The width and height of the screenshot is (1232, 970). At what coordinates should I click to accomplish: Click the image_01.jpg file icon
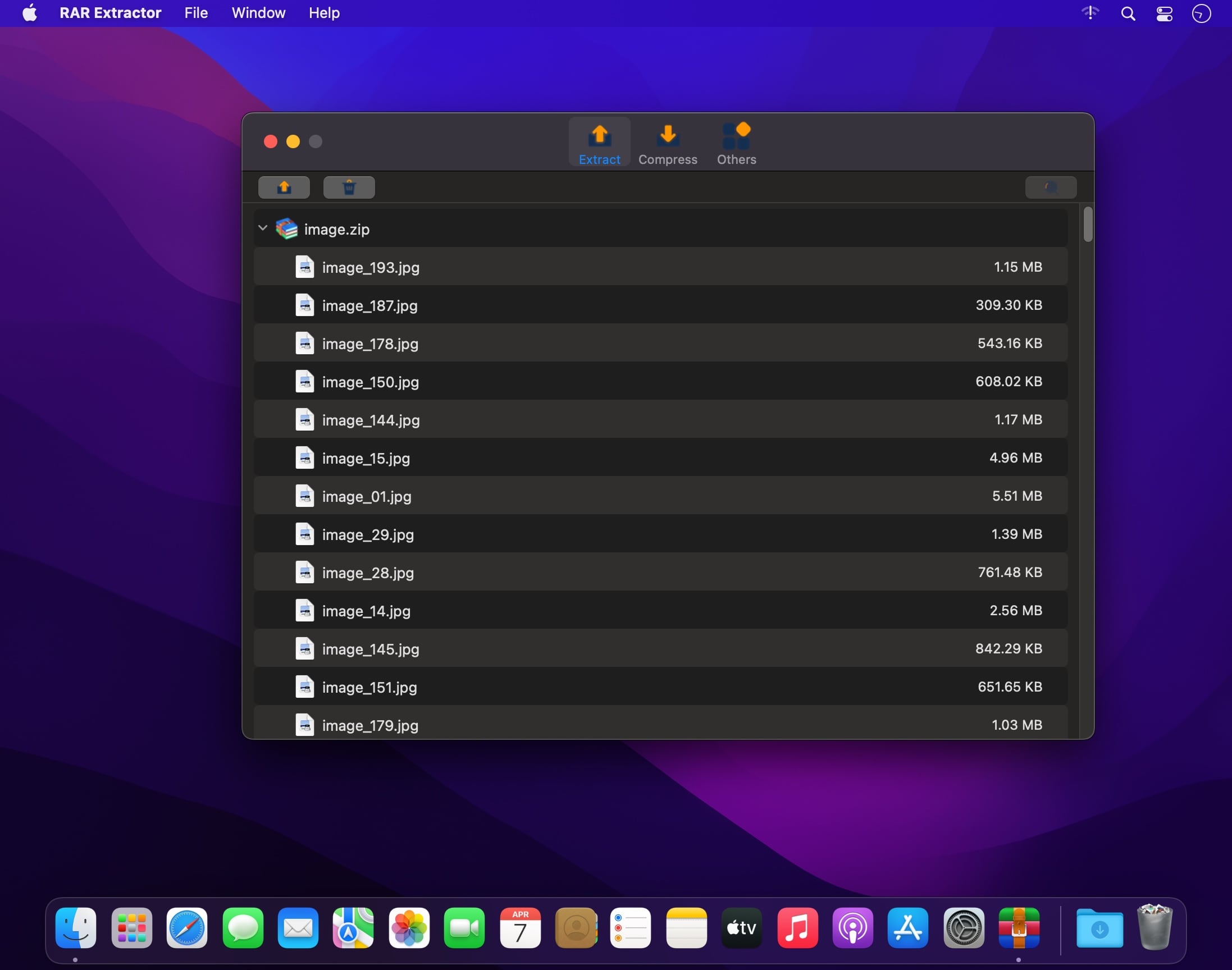point(304,496)
